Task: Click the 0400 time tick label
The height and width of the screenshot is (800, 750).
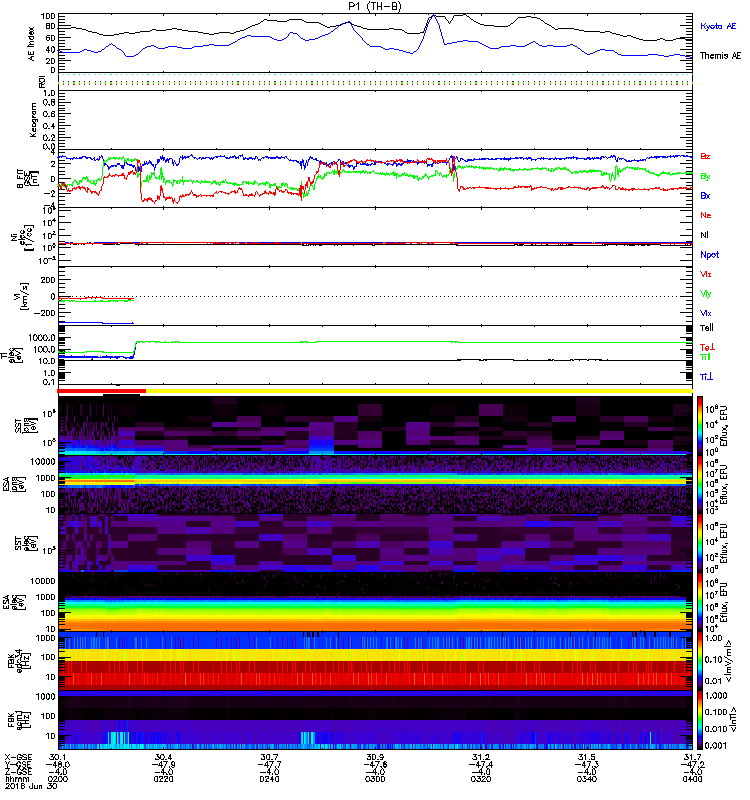Action: (x=692, y=779)
